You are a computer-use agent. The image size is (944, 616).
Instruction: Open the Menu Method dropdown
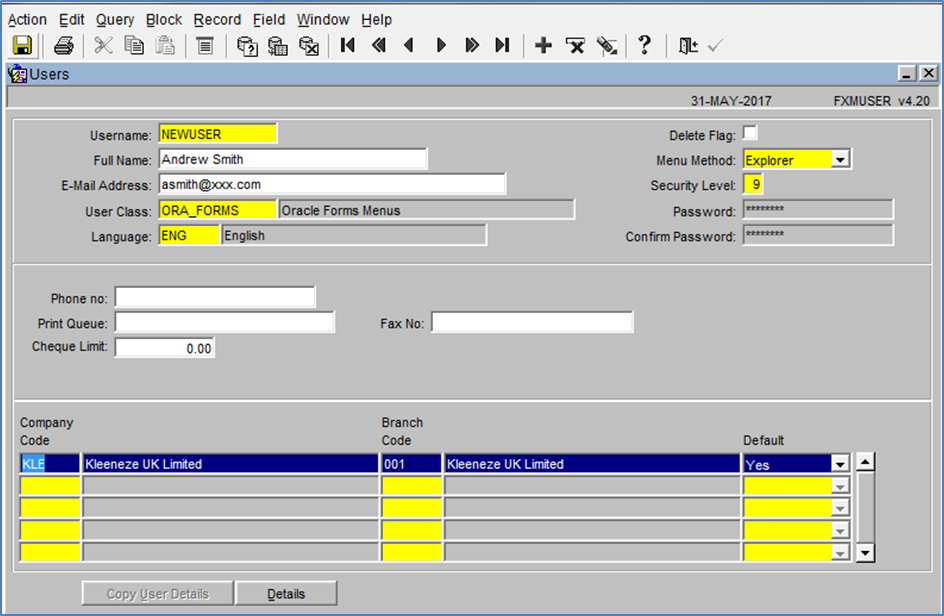pyautogui.click(x=840, y=160)
